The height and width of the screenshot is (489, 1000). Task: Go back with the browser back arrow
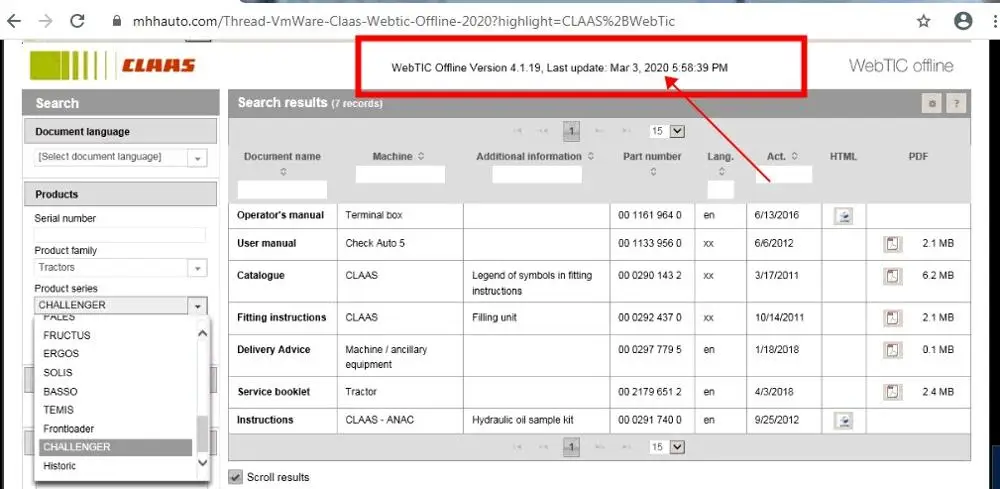click(13, 21)
